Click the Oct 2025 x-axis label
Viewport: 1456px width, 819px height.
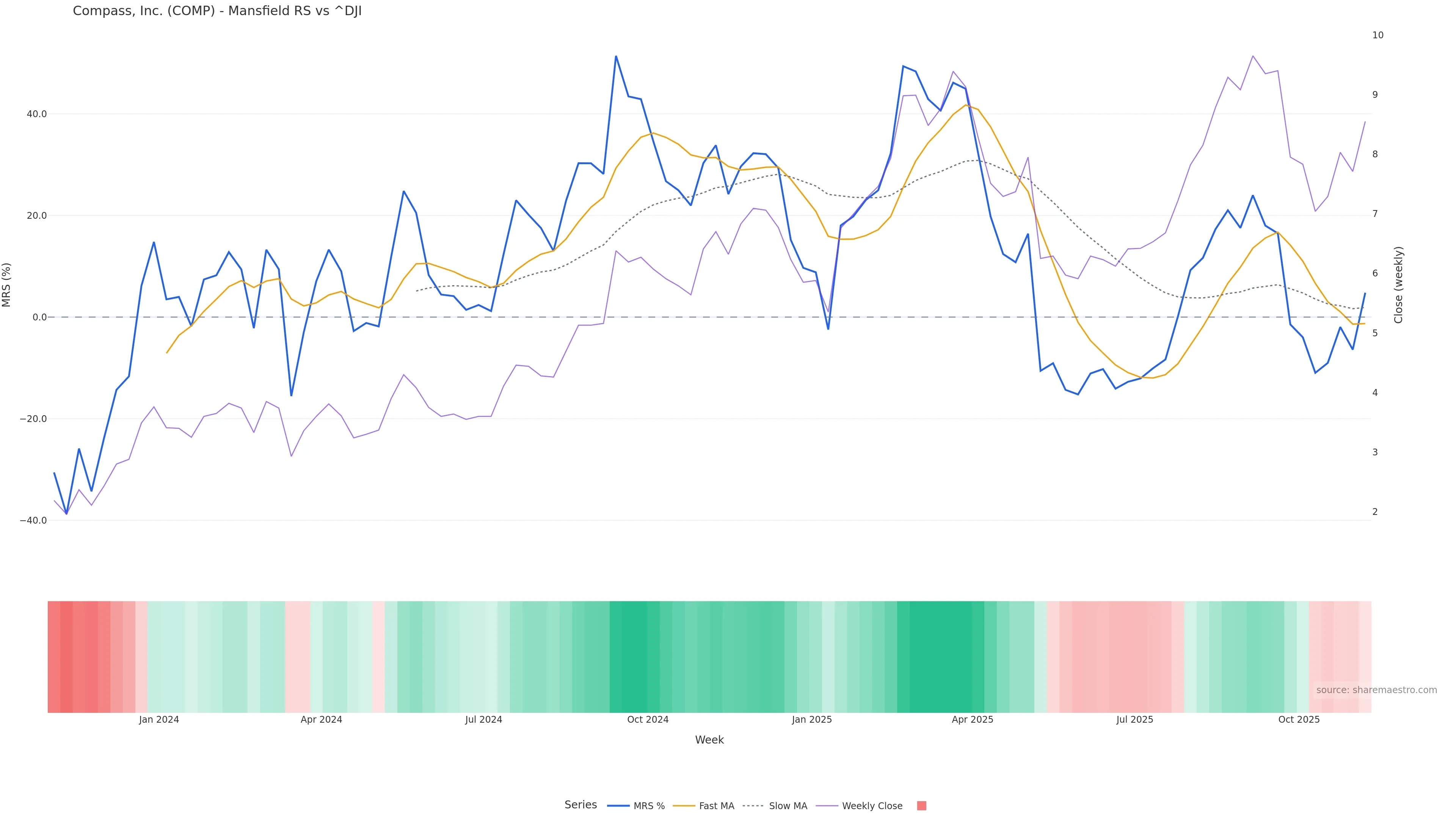pos(1299,720)
